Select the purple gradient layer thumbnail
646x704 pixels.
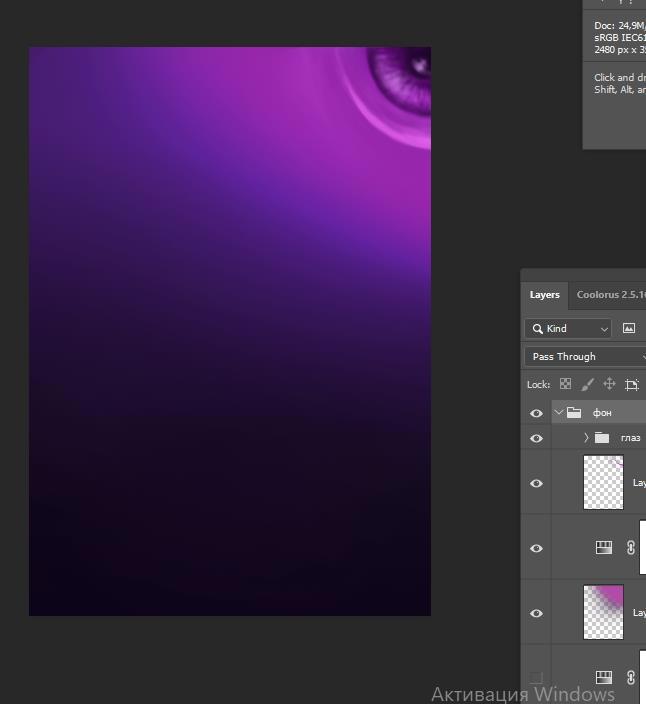pos(603,612)
